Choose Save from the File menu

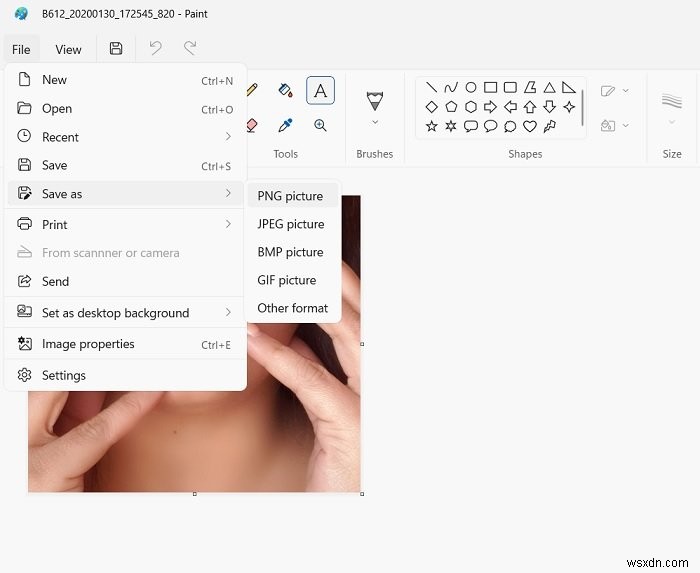(125, 165)
